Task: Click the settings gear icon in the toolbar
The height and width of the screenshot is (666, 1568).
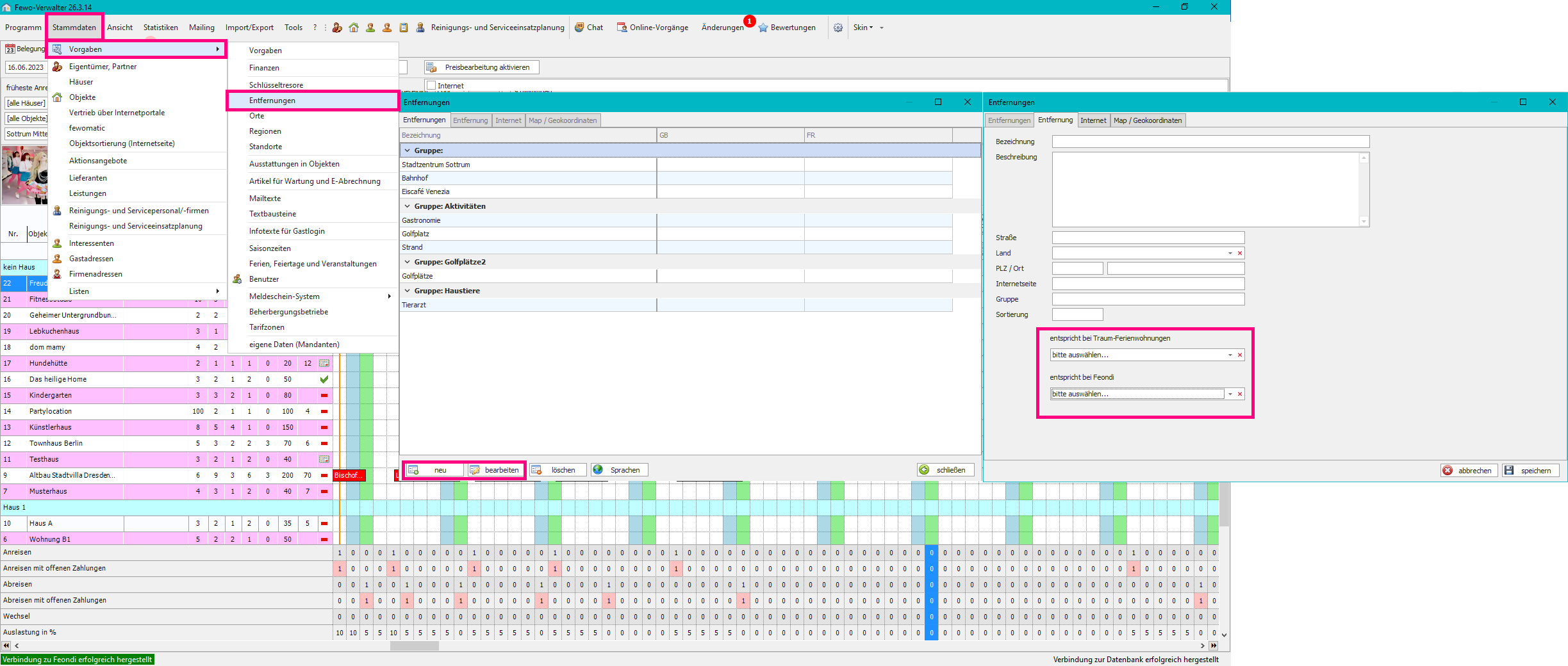Action: [x=838, y=28]
